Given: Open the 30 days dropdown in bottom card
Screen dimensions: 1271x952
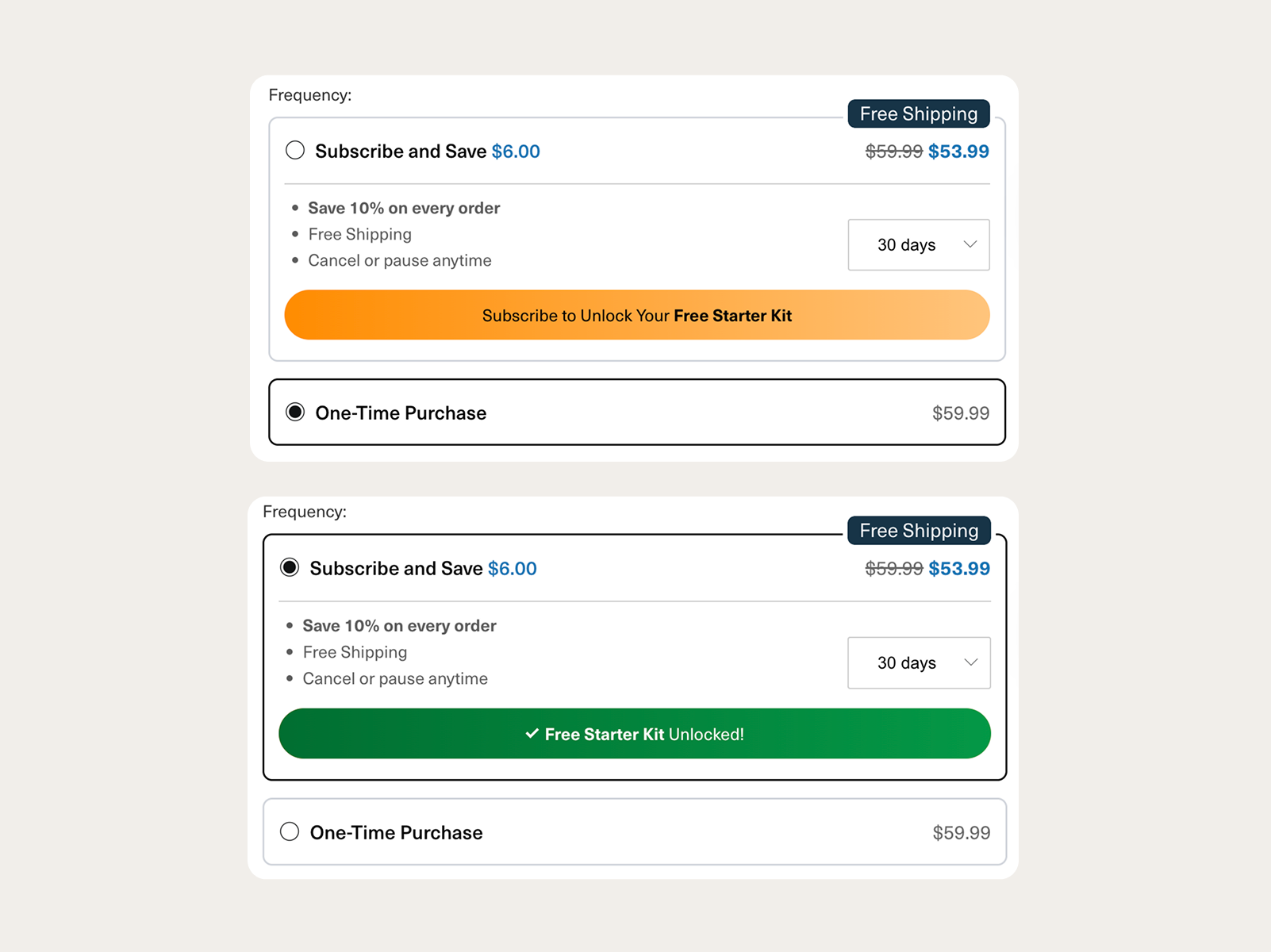Looking at the screenshot, I should tap(919, 662).
